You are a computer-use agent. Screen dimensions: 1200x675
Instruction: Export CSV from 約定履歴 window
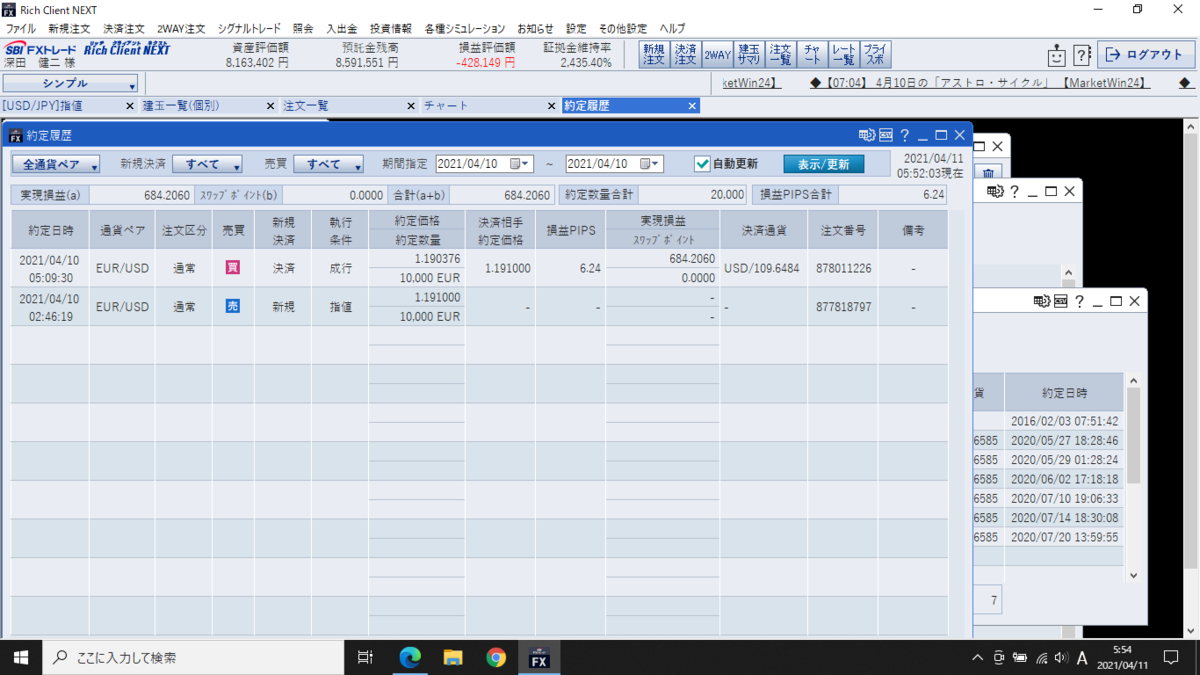885,135
